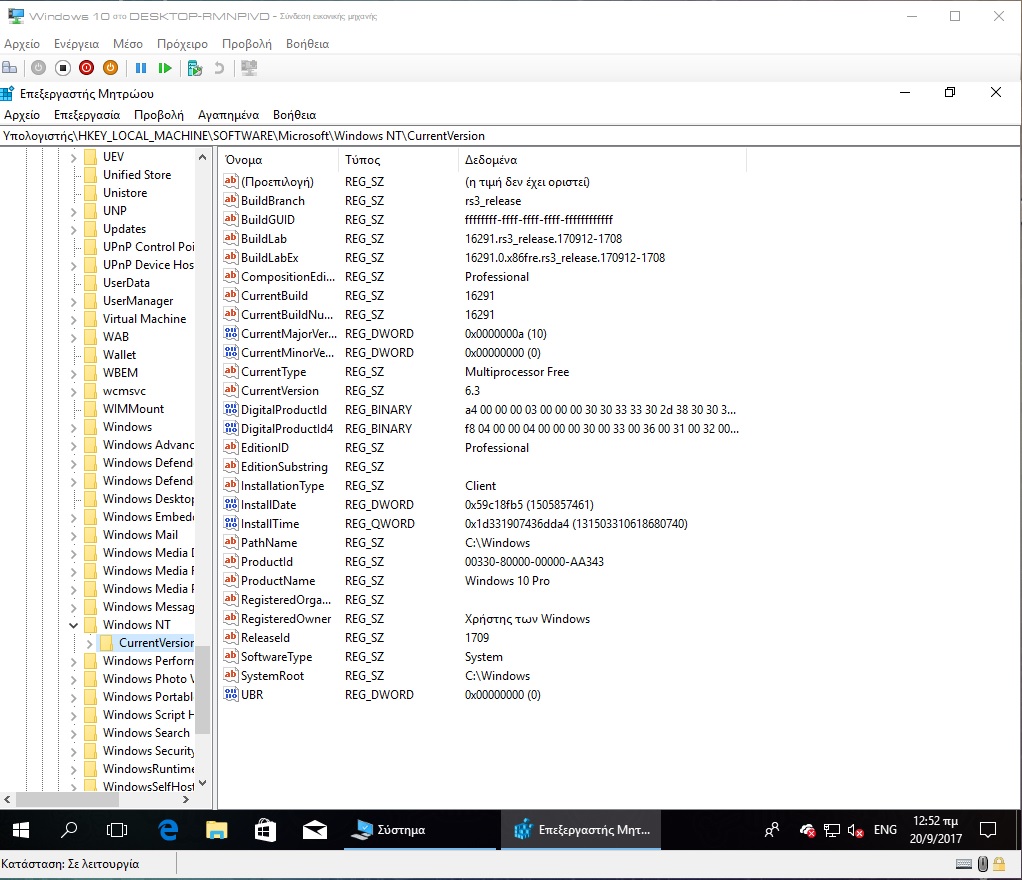Select the CurrentVersion value name showing 6.3
The image size is (1022, 880).
(x=280, y=390)
